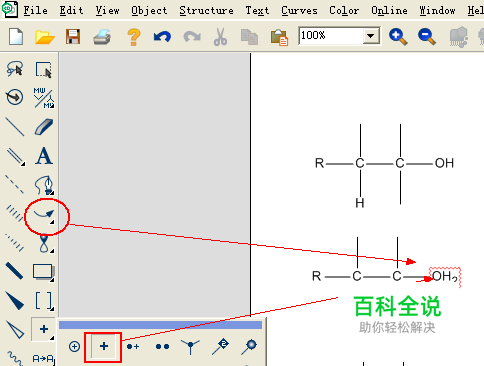The height and width of the screenshot is (366, 484).
Task: Select the Structure Perspective rotate tool
Action: click(x=15, y=97)
